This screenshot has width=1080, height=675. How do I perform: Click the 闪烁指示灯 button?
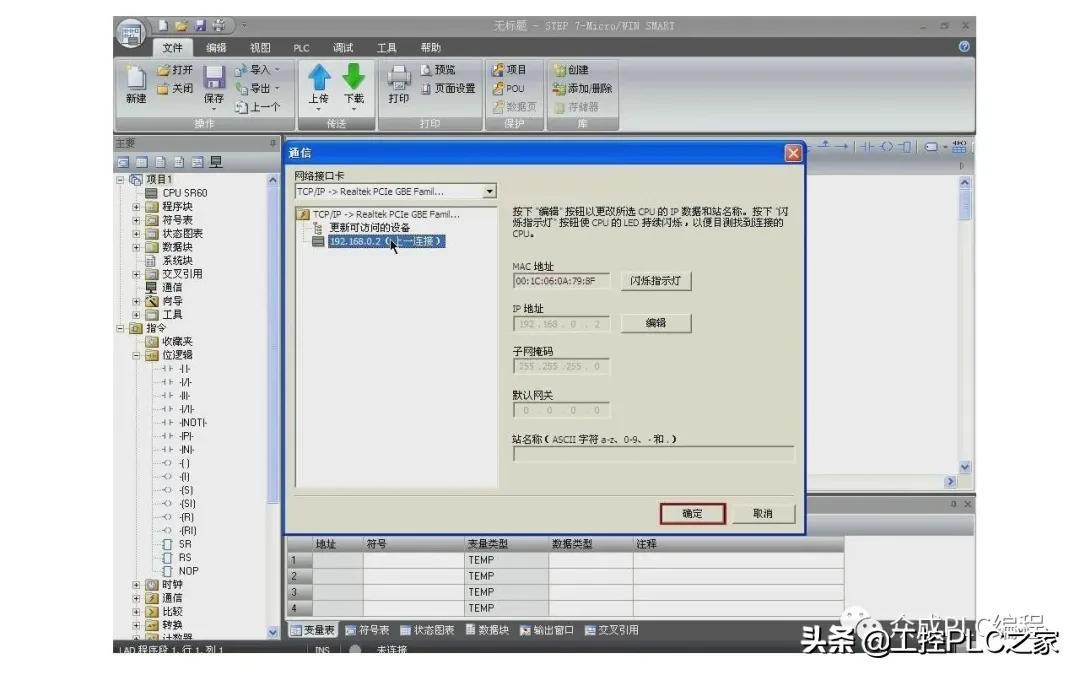(x=656, y=280)
